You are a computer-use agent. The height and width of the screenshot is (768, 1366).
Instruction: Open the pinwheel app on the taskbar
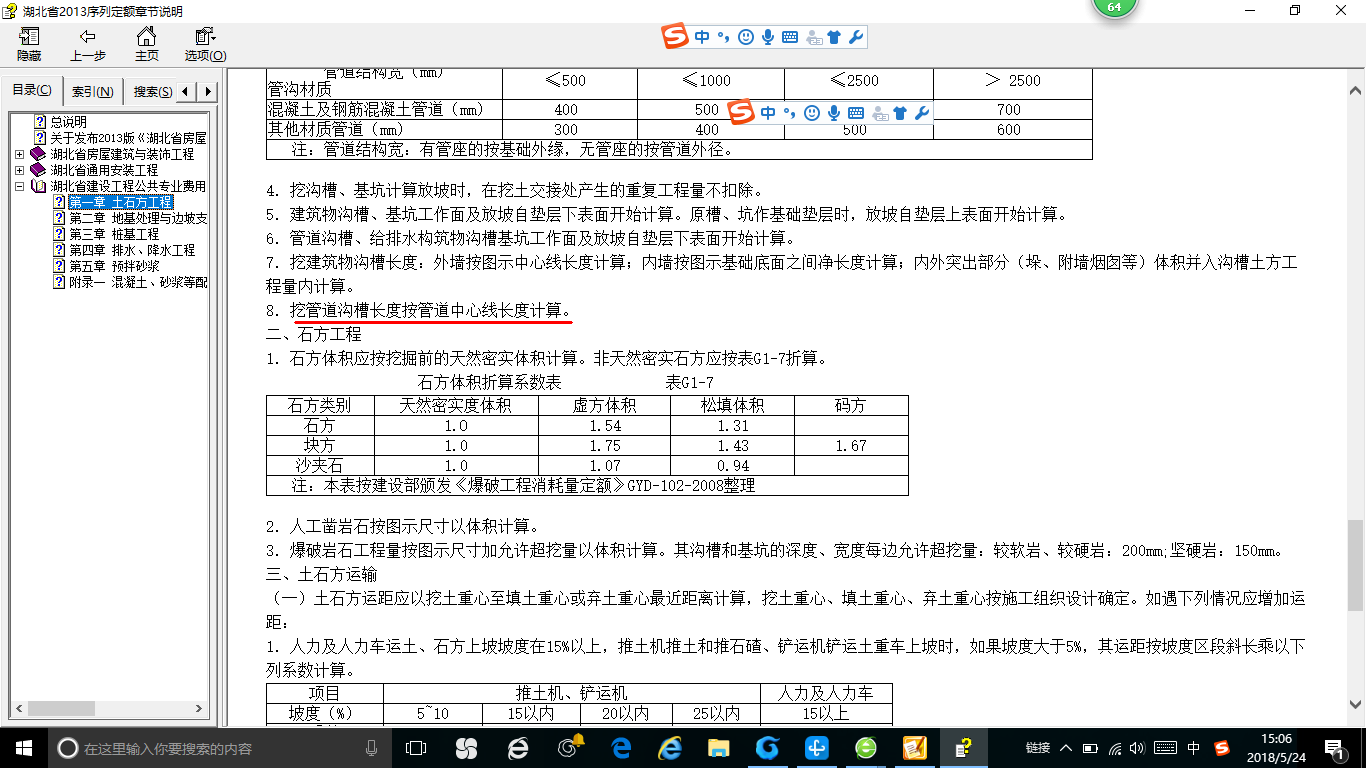pos(466,748)
